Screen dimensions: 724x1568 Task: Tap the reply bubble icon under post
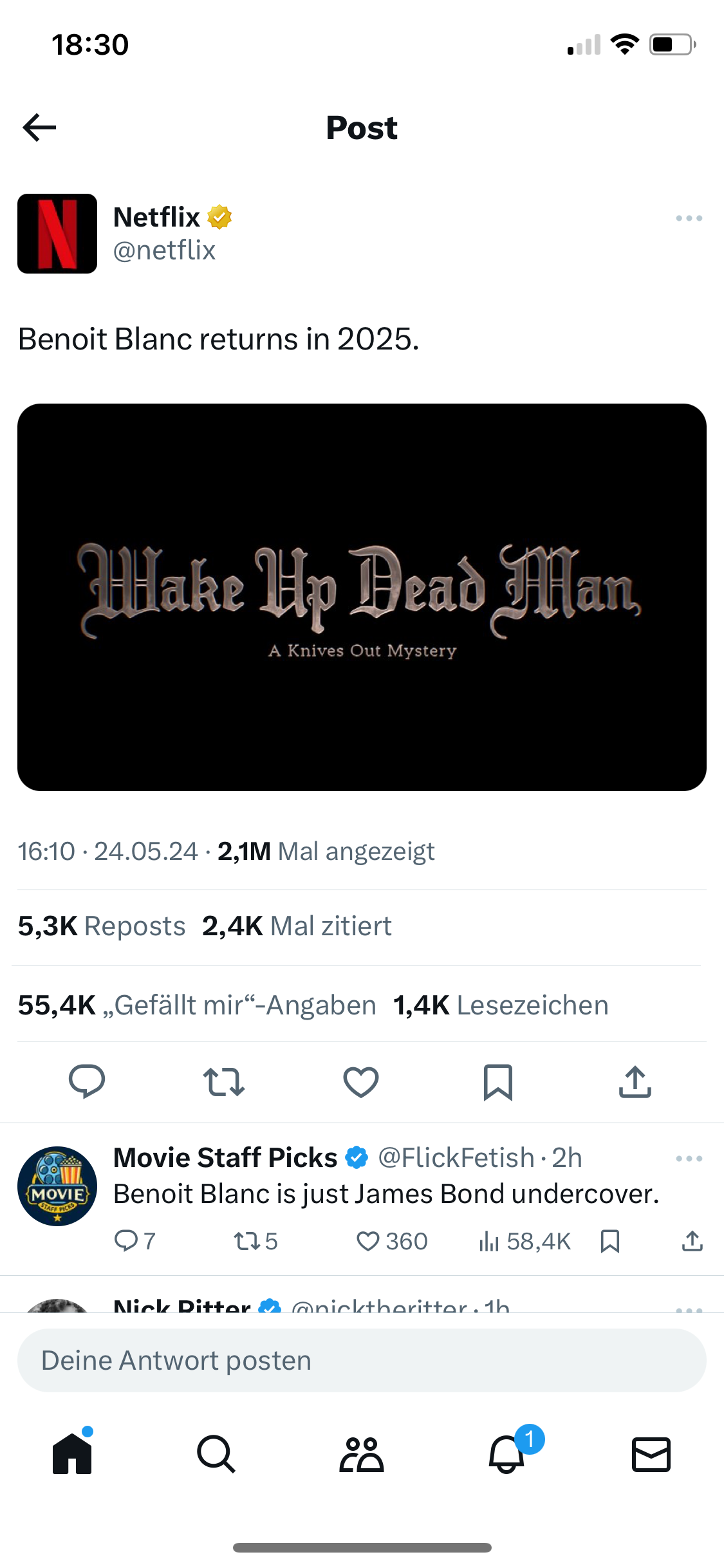point(87,1081)
